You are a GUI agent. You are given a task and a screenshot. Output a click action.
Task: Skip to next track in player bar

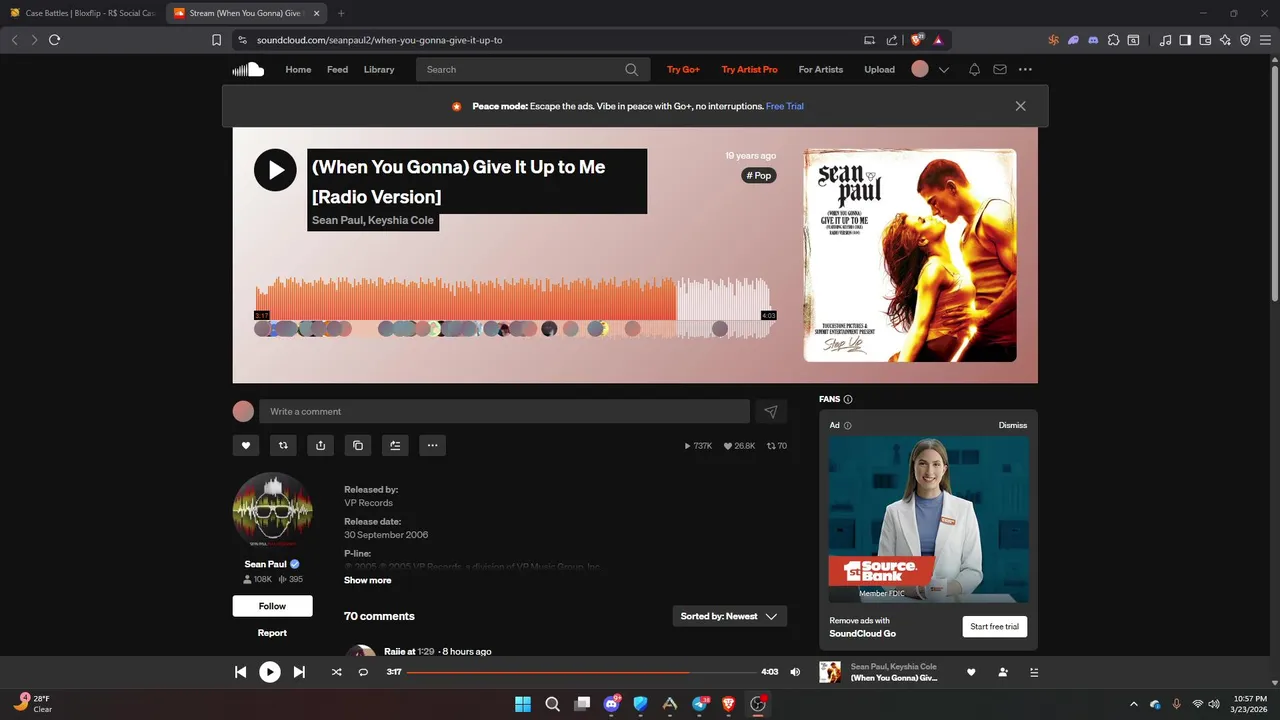pos(299,672)
